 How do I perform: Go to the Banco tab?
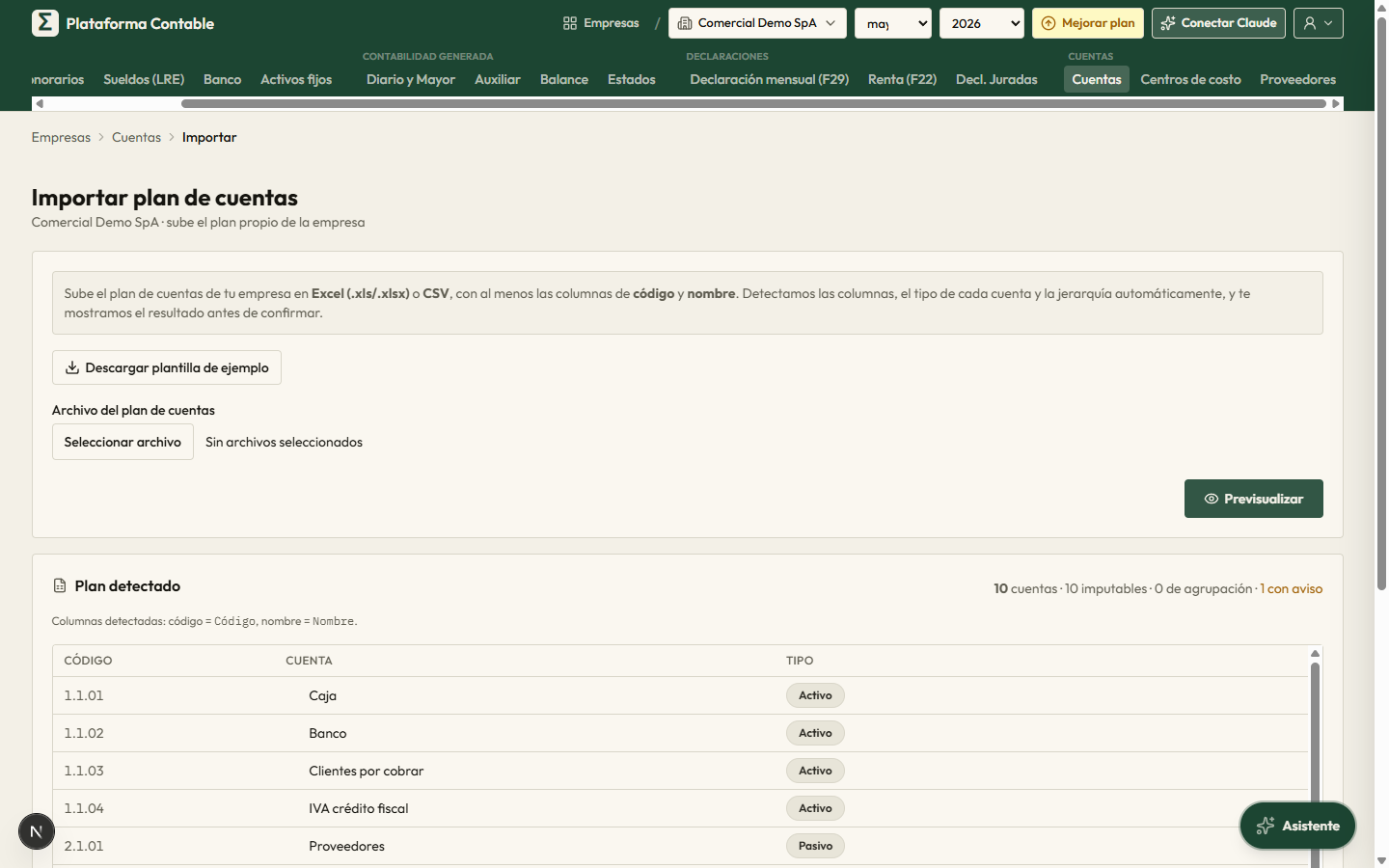(223, 79)
